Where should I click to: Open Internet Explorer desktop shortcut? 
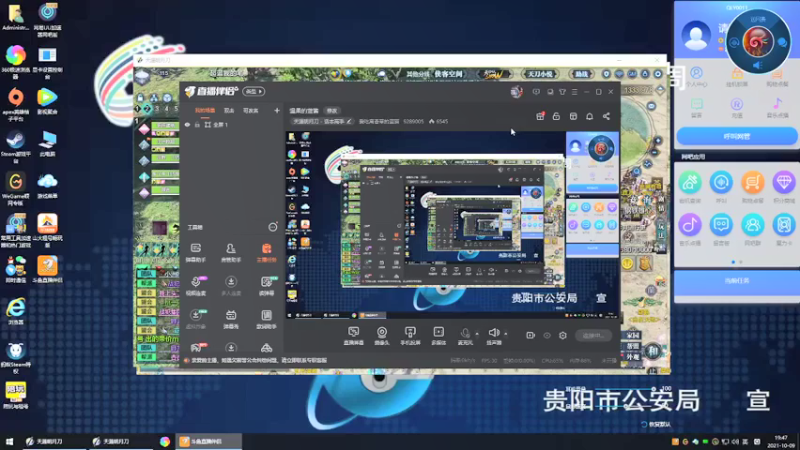[x=15, y=310]
